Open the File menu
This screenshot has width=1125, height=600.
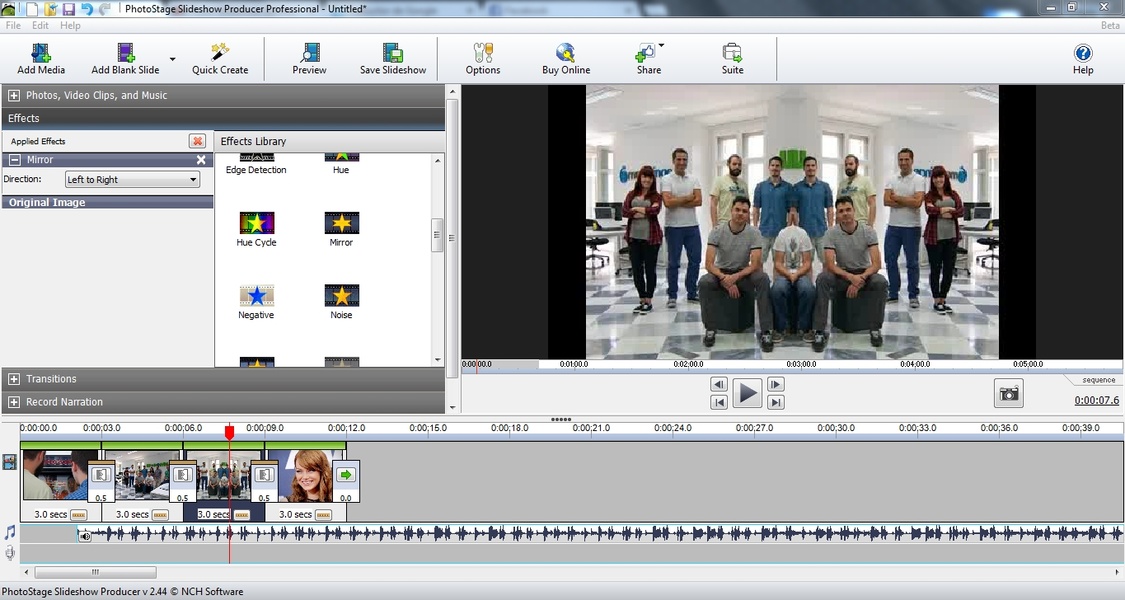pyautogui.click(x=13, y=25)
